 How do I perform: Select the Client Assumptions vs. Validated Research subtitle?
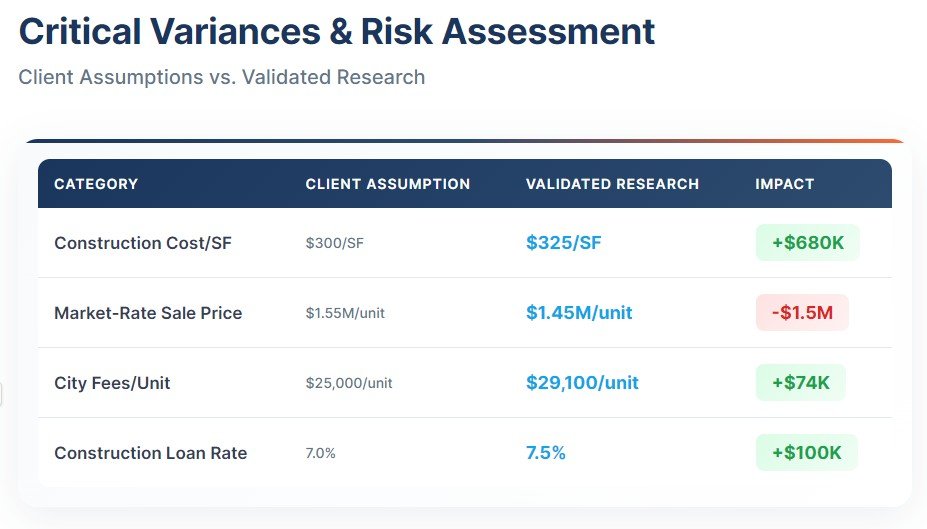[222, 77]
